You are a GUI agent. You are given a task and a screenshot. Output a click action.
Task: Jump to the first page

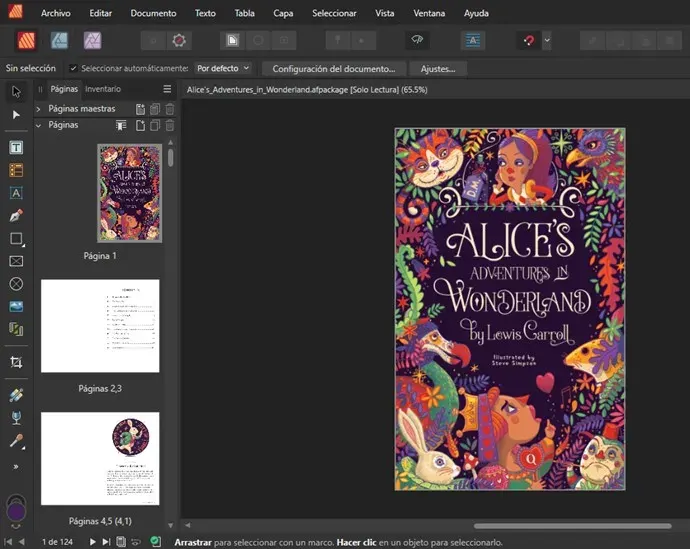pyautogui.click(x=8, y=542)
